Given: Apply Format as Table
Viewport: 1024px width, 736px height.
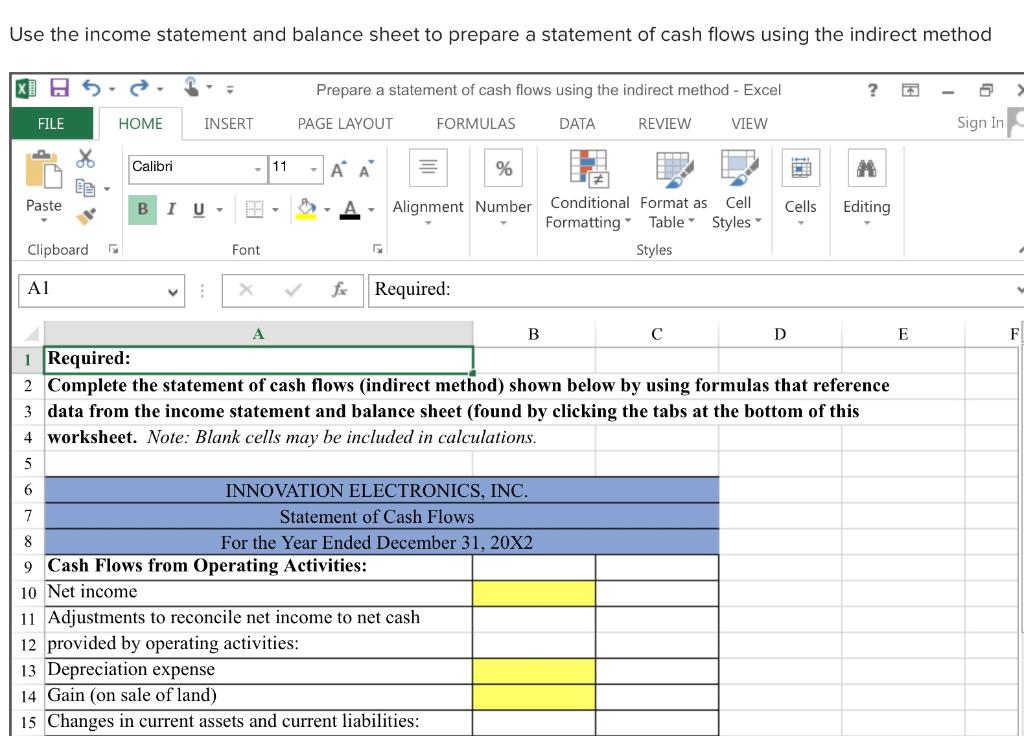Looking at the screenshot, I should 674,190.
